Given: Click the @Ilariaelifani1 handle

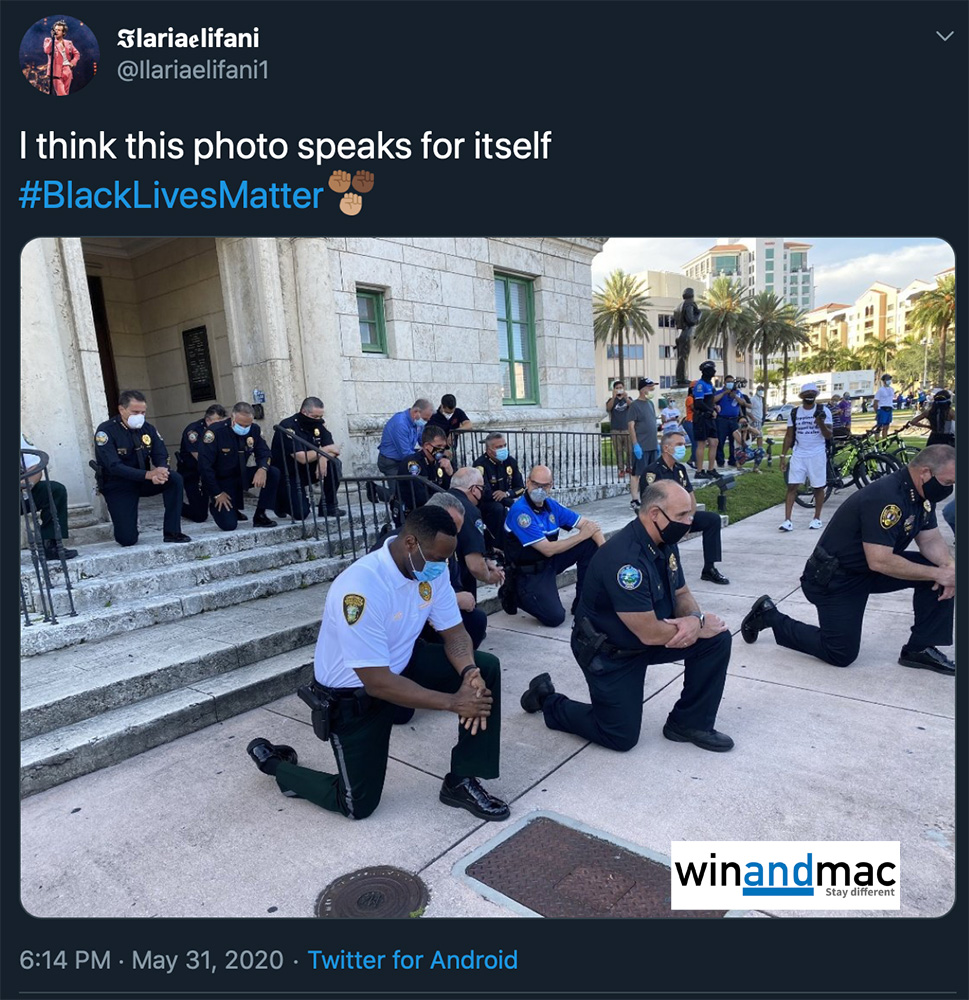Looking at the screenshot, I should (193, 70).
